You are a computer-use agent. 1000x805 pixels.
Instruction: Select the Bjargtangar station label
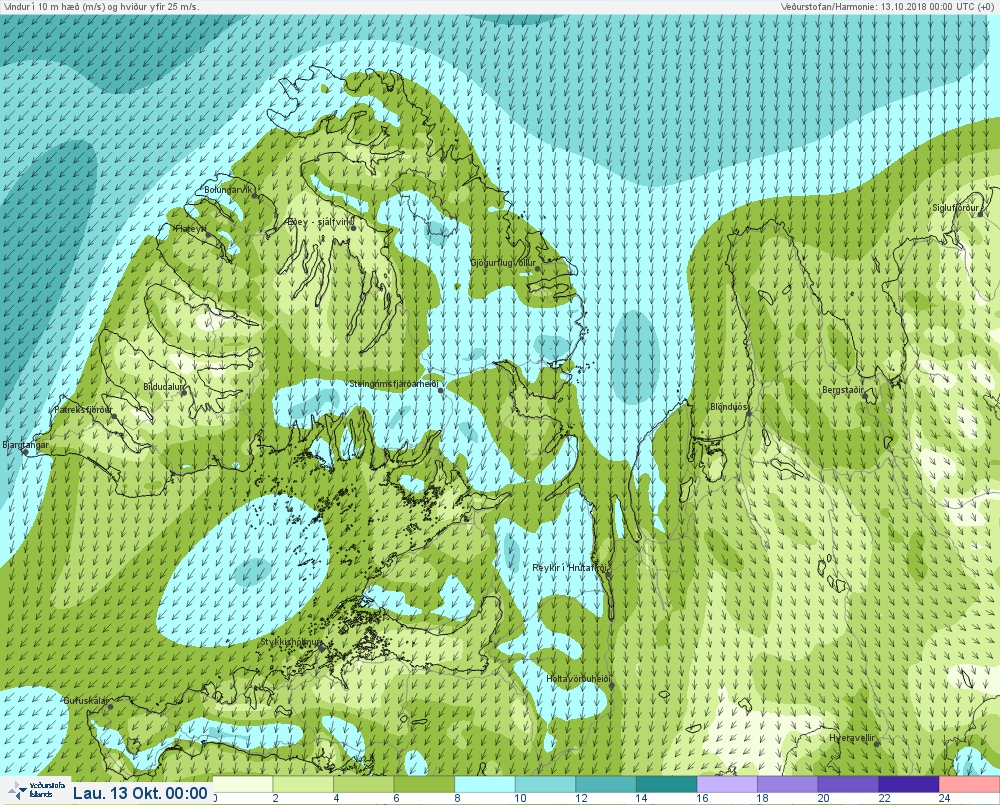pyautogui.click(x=26, y=445)
